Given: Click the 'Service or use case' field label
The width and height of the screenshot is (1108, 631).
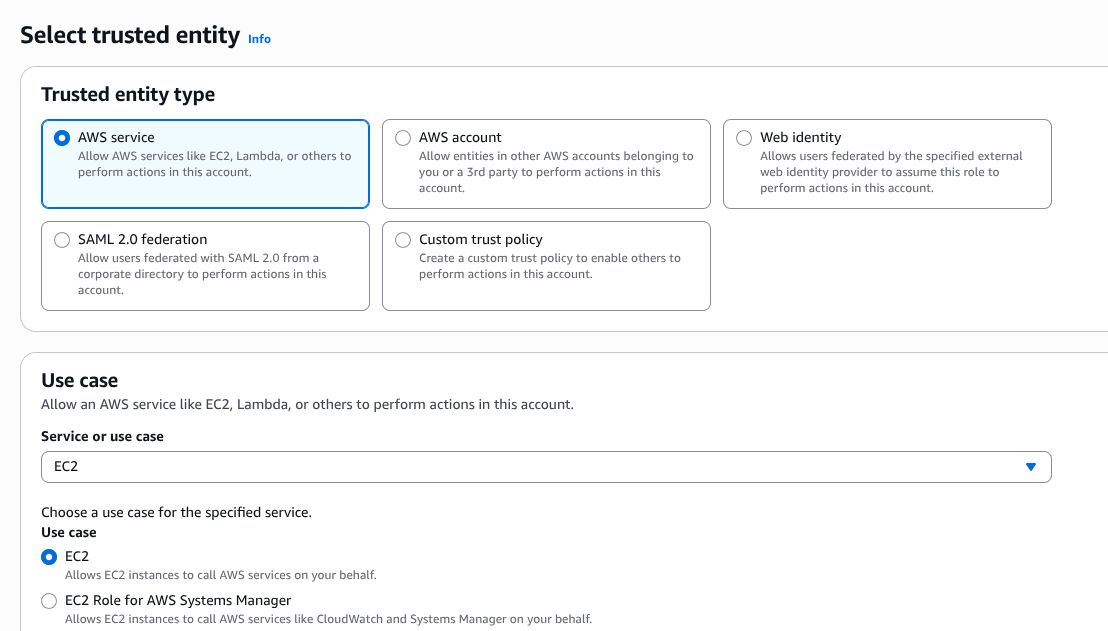Looking at the screenshot, I should tap(102, 436).
